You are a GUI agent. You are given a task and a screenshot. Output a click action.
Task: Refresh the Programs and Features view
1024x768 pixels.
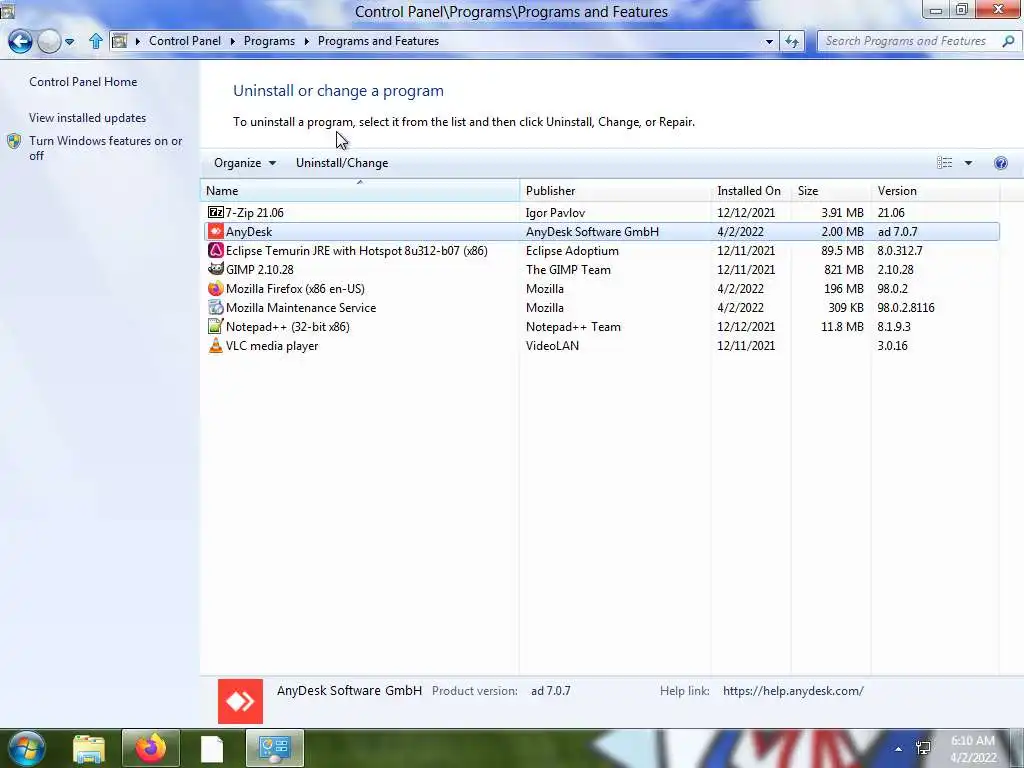[x=792, y=41]
